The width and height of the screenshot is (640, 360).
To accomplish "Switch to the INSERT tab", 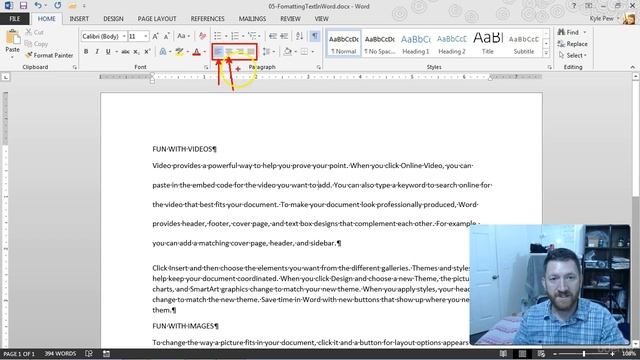I will pos(79,19).
